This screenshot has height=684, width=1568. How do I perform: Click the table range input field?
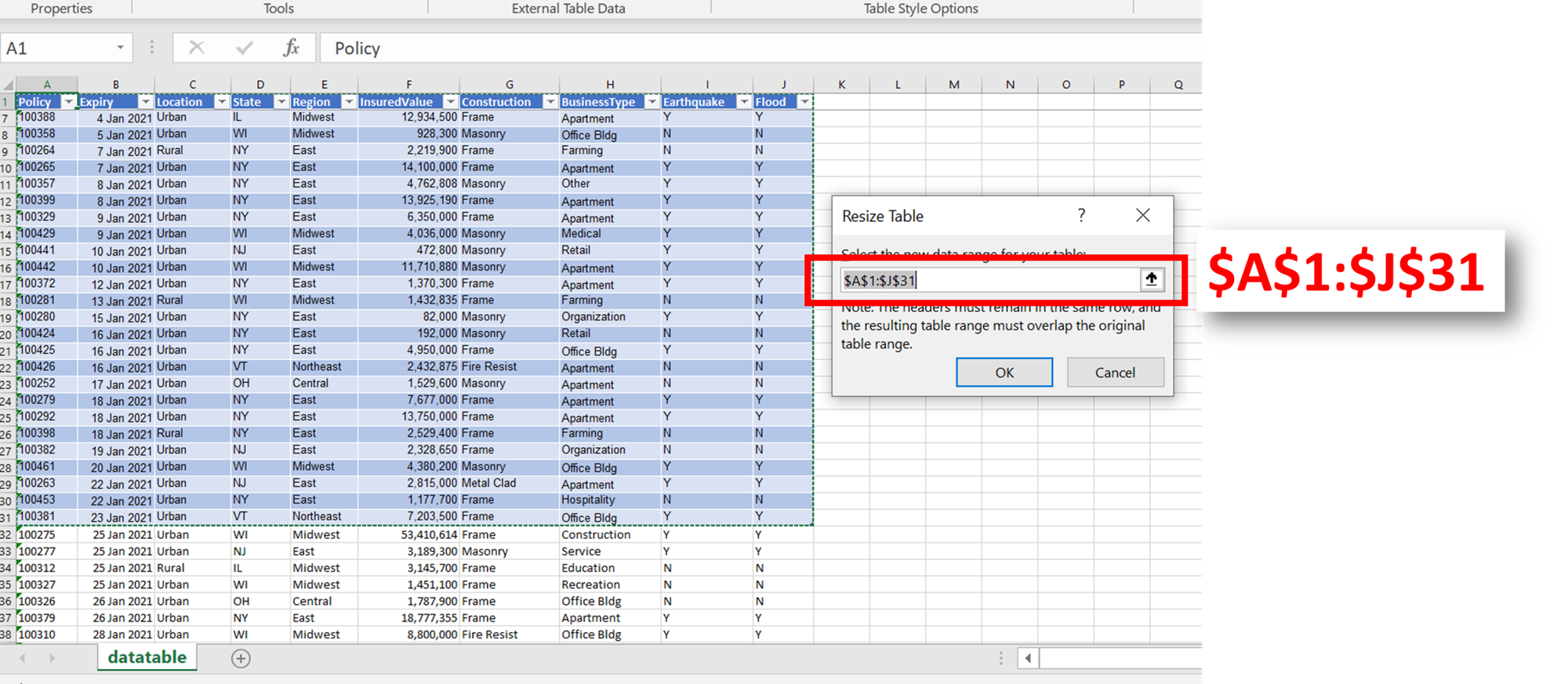pyautogui.click(x=988, y=280)
